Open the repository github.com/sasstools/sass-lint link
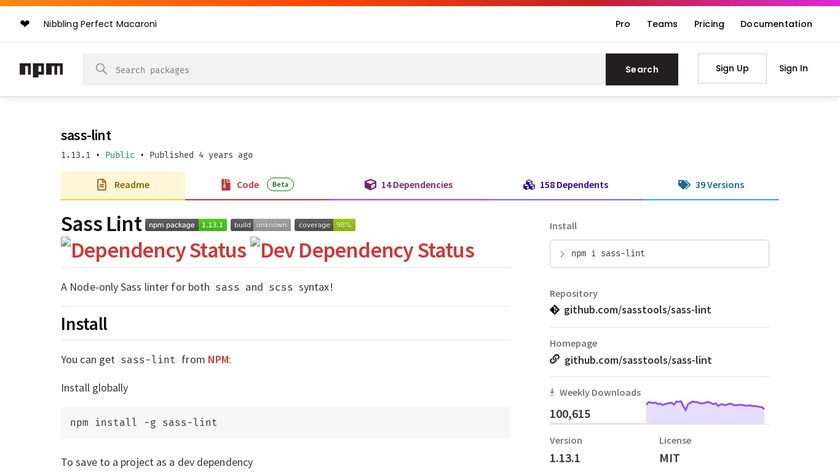 638,310
